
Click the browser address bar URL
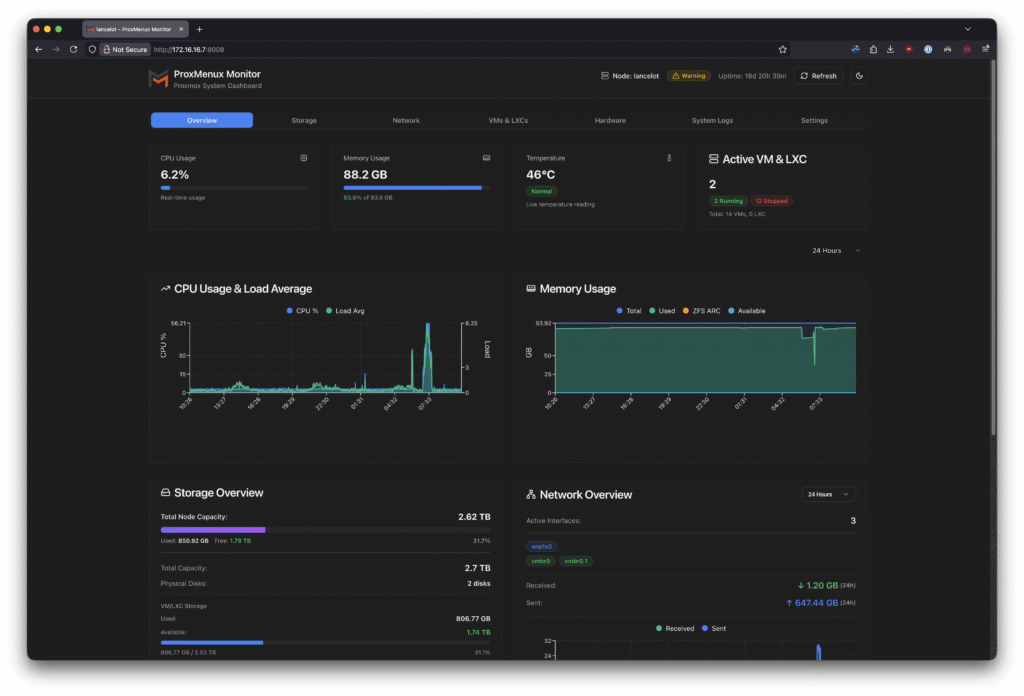(189, 49)
